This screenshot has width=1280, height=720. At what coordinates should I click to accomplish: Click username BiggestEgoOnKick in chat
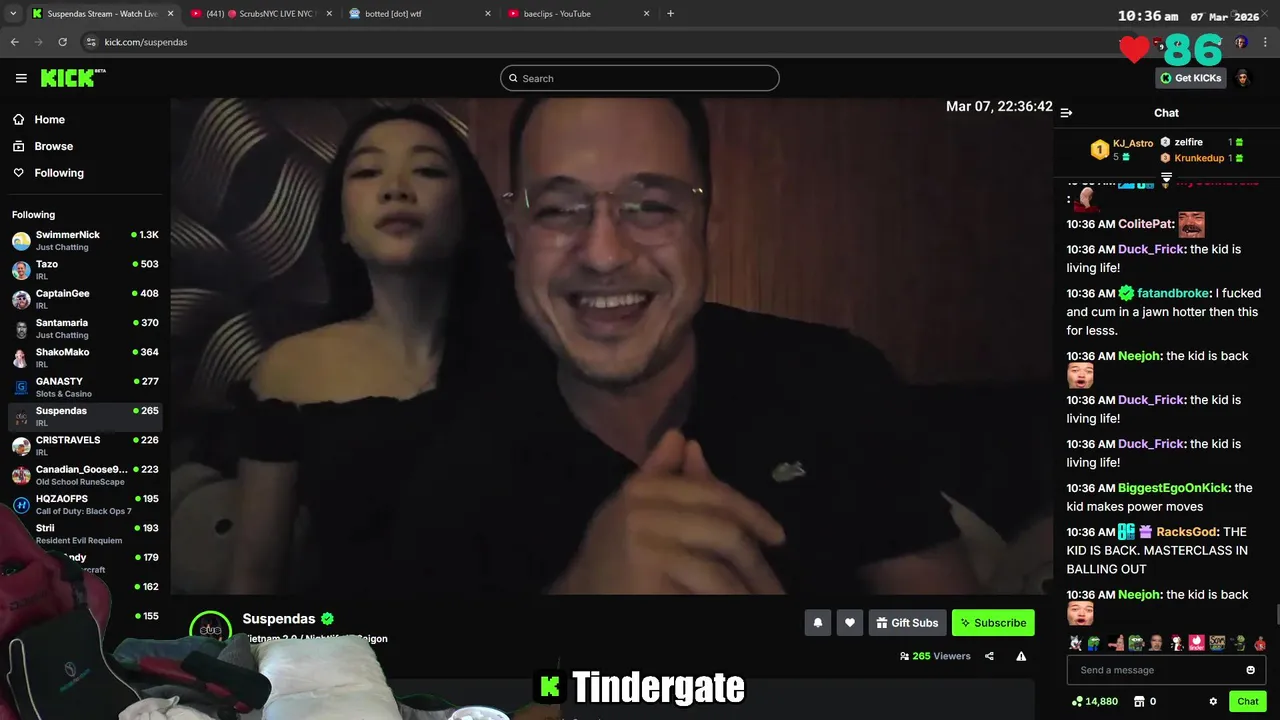[1173, 488]
